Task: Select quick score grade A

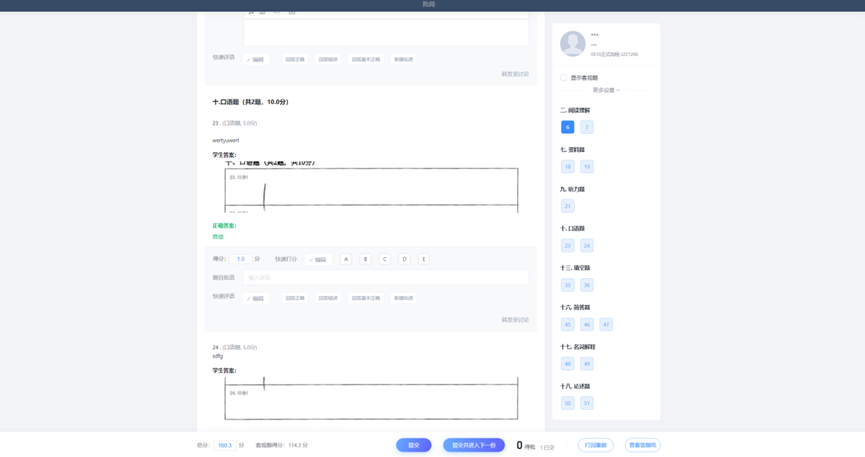Action: [x=346, y=259]
